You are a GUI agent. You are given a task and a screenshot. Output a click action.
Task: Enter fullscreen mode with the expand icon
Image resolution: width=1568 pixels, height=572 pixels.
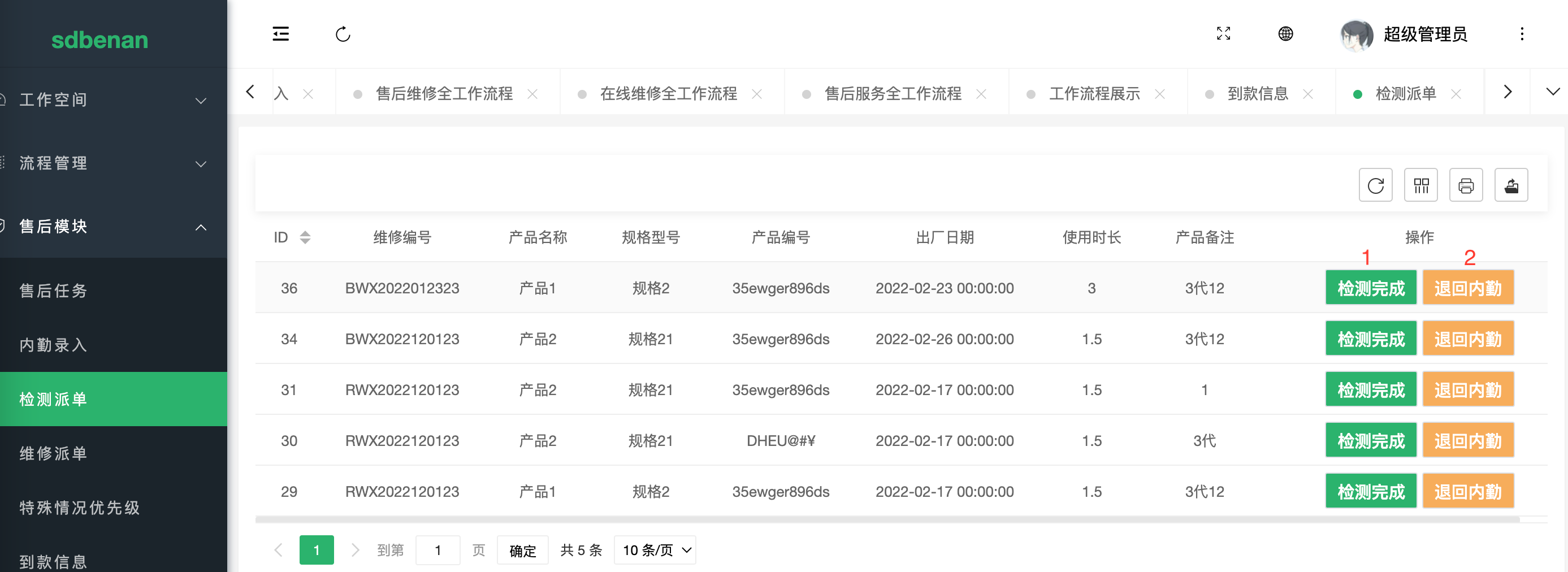[x=1223, y=33]
